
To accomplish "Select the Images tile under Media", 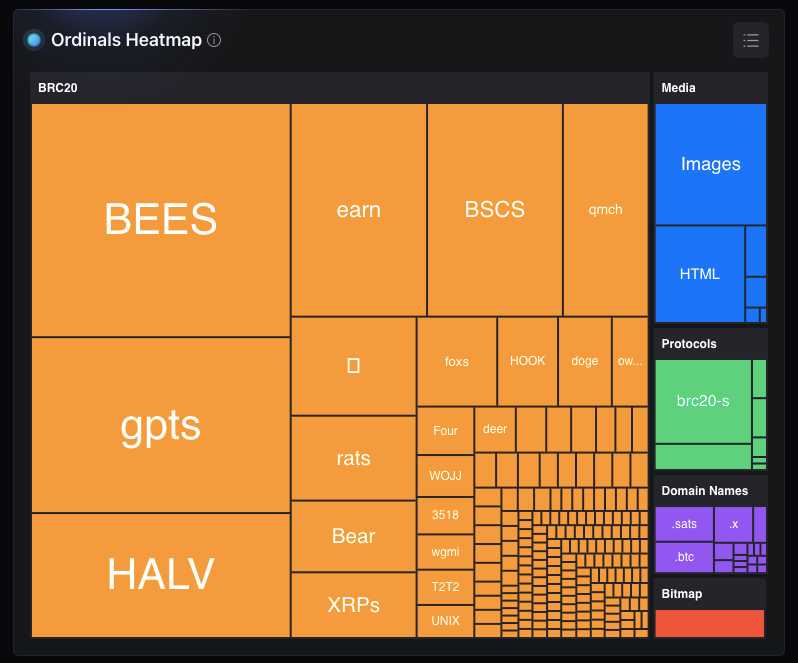I will coord(710,164).
